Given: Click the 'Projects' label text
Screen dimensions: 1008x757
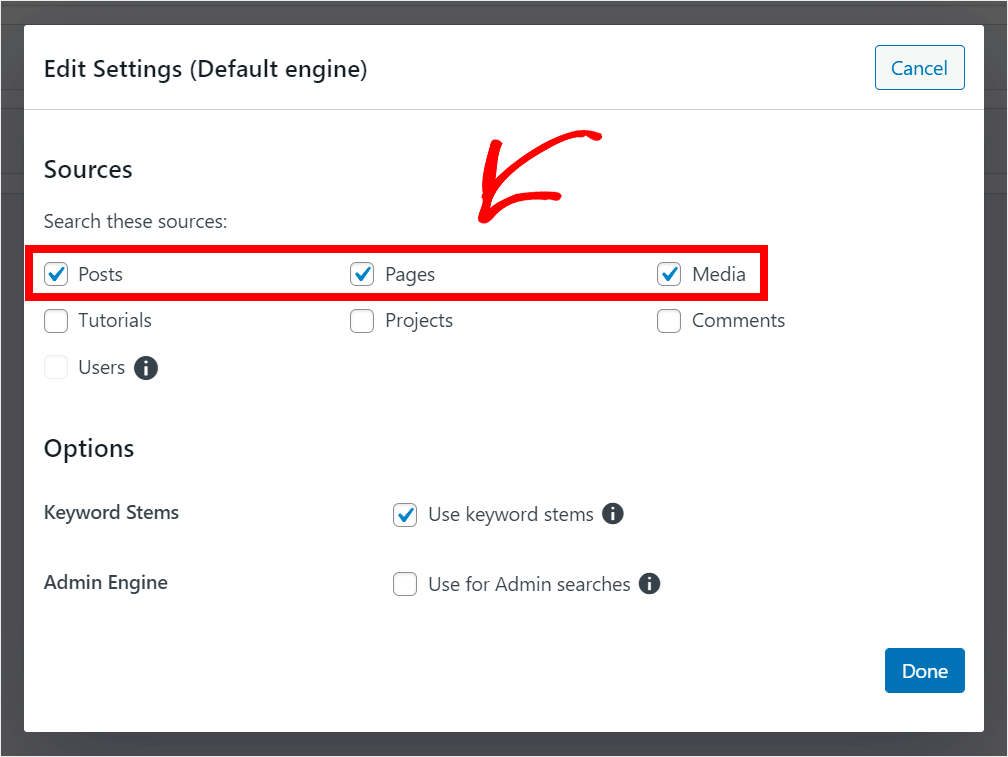Looking at the screenshot, I should (x=419, y=321).
